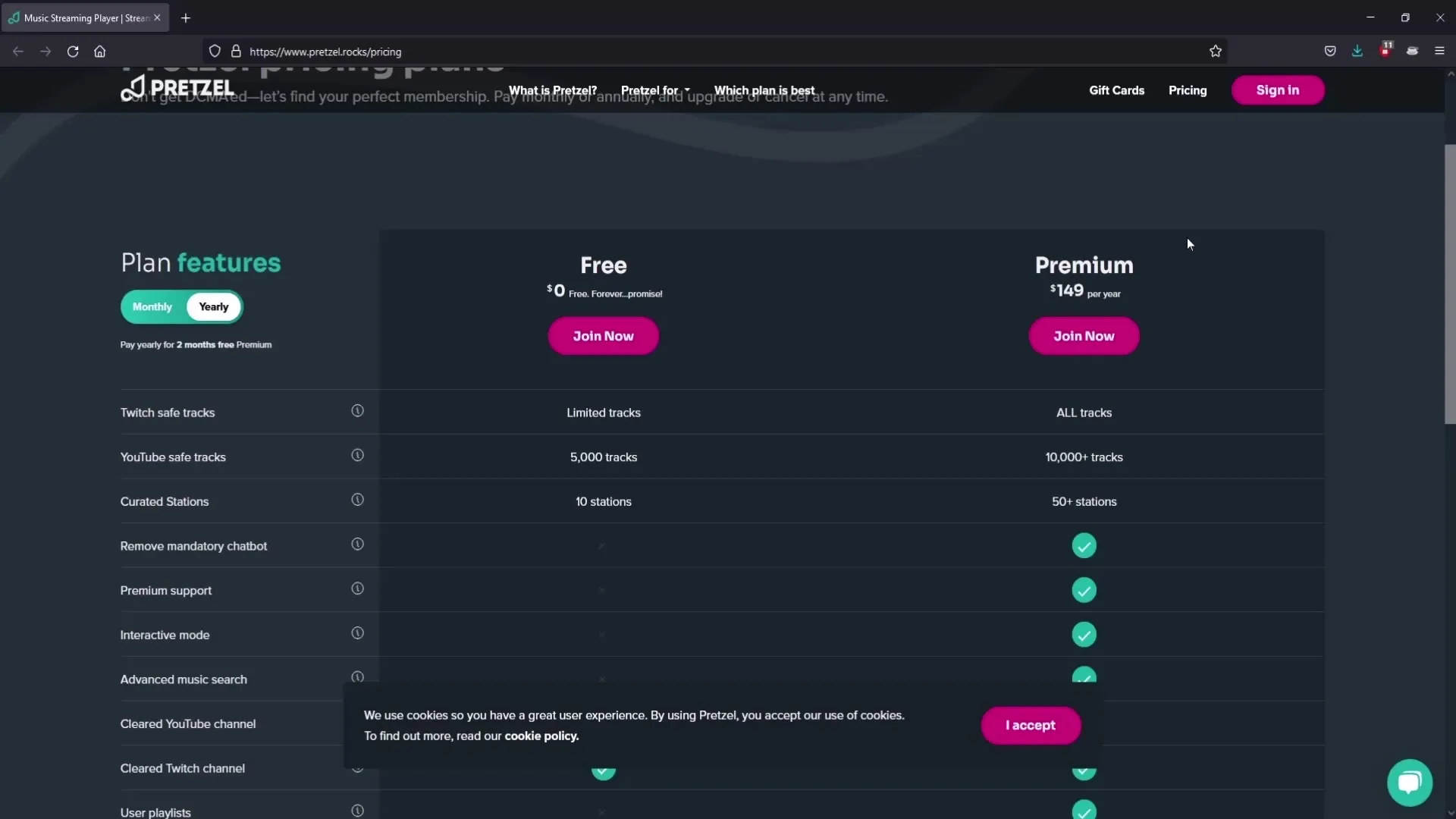Image resolution: width=1456 pixels, height=819 pixels.
Task: Click the info icon next to Curated Stations
Action: pyautogui.click(x=357, y=500)
